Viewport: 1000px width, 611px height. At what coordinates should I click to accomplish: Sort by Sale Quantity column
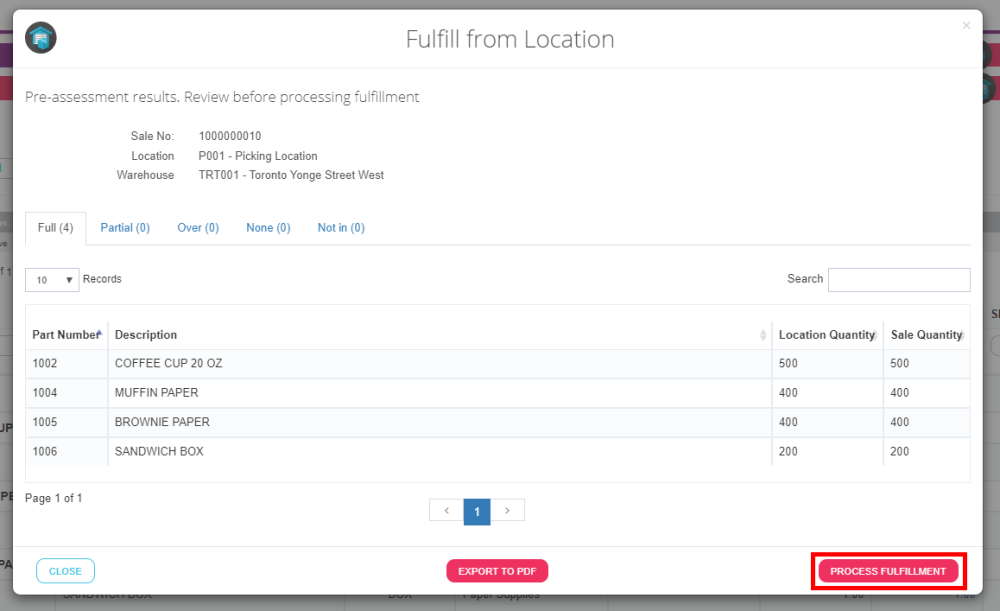[961, 335]
